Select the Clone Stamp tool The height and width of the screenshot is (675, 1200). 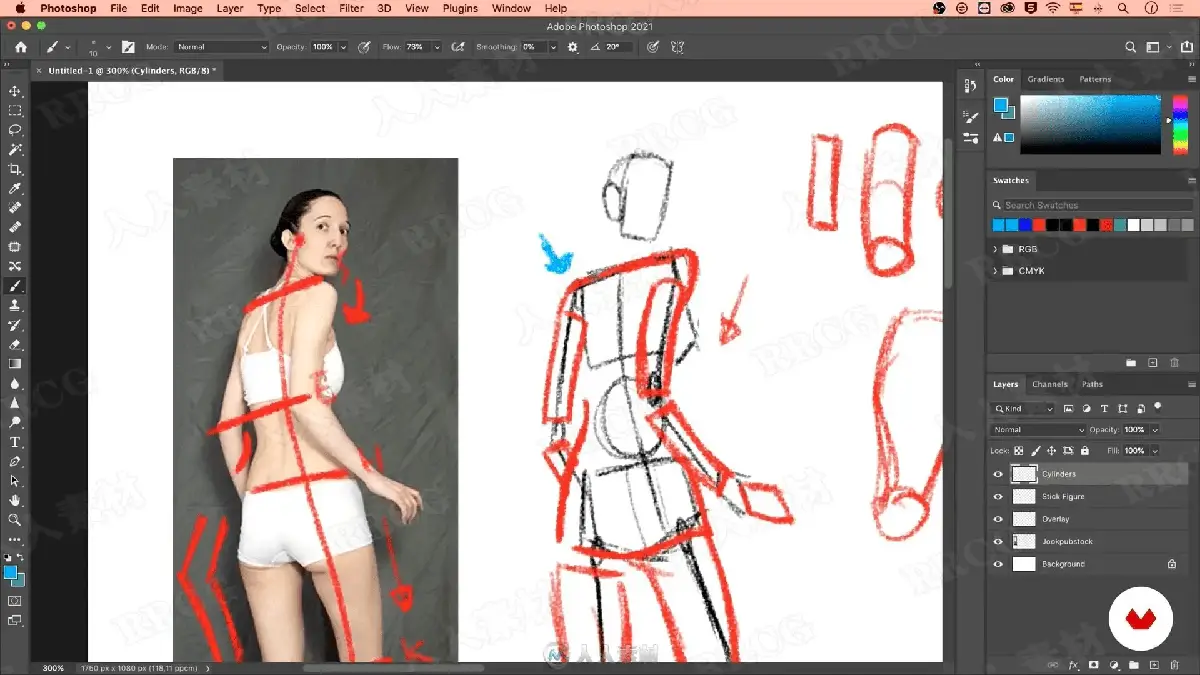coord(15,305)
